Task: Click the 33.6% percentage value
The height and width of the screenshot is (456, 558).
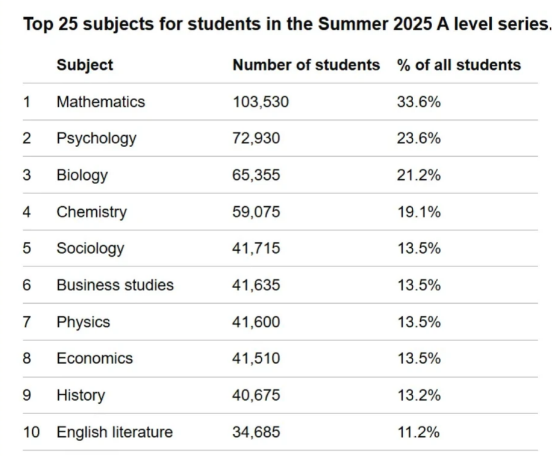Action: click(x=419, y=102)
